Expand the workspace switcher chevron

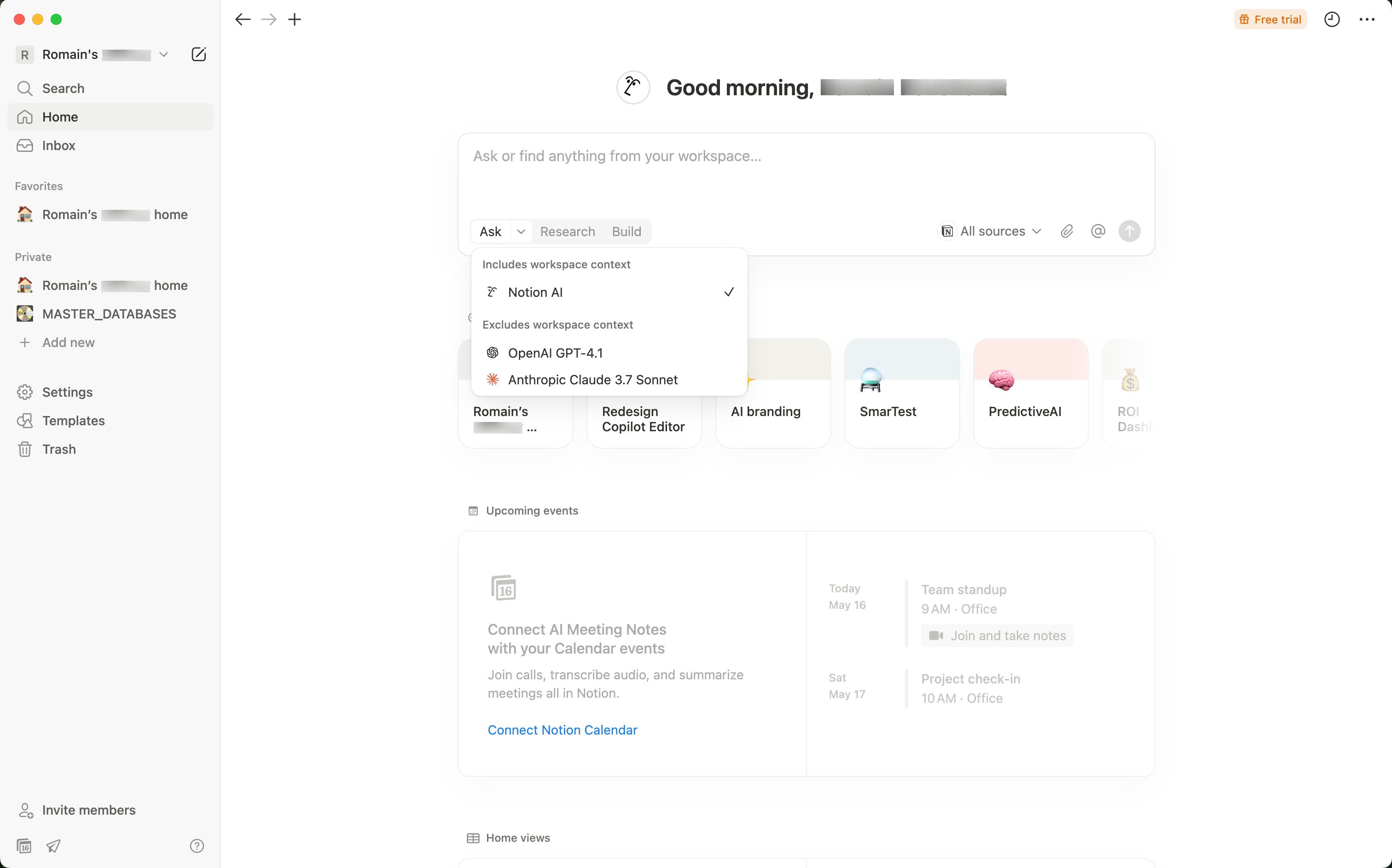pyautogui.click(x=163, y=54)
